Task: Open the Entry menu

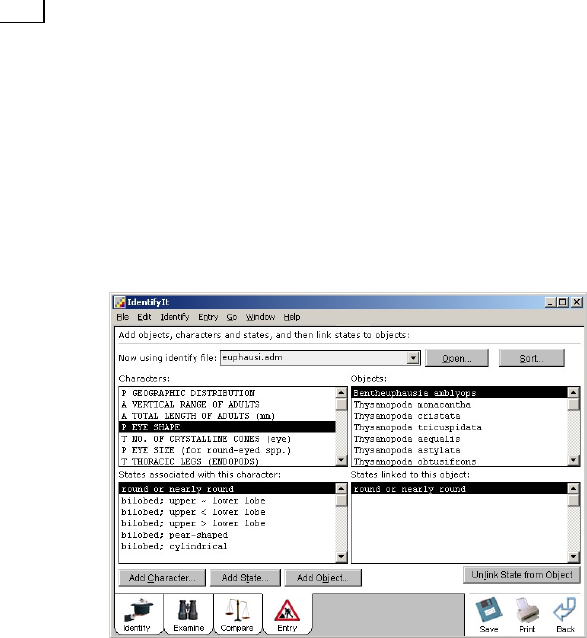Action: (x=208, y=317)
